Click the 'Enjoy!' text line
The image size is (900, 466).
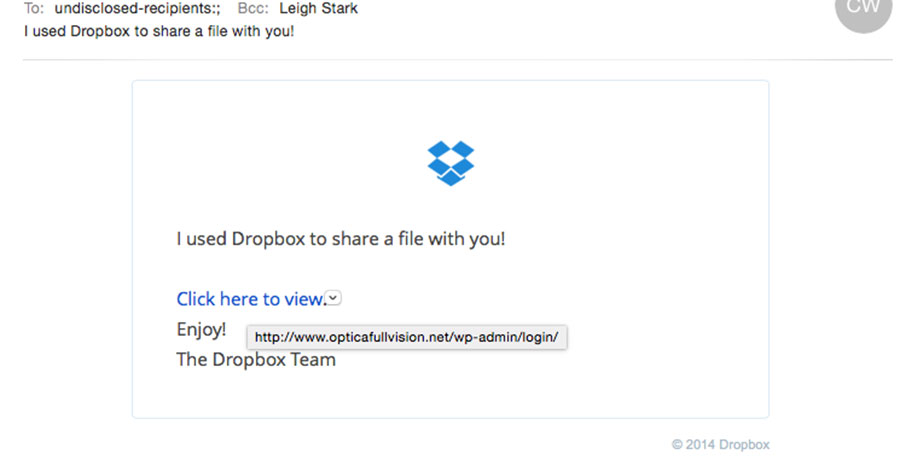pyautogui.click(x=201, y=329)
